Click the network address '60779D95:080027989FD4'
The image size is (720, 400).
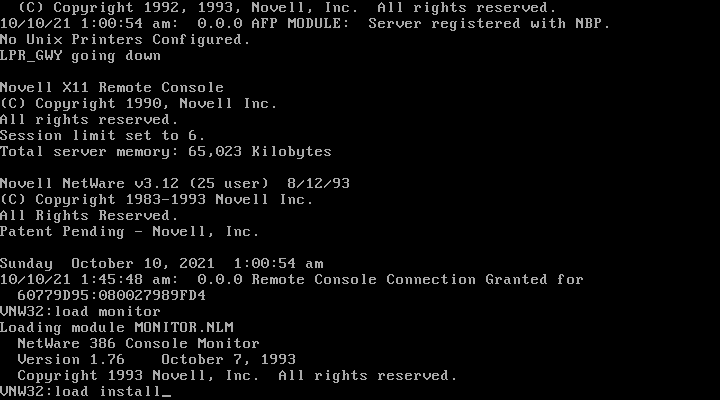coord(112,296)
